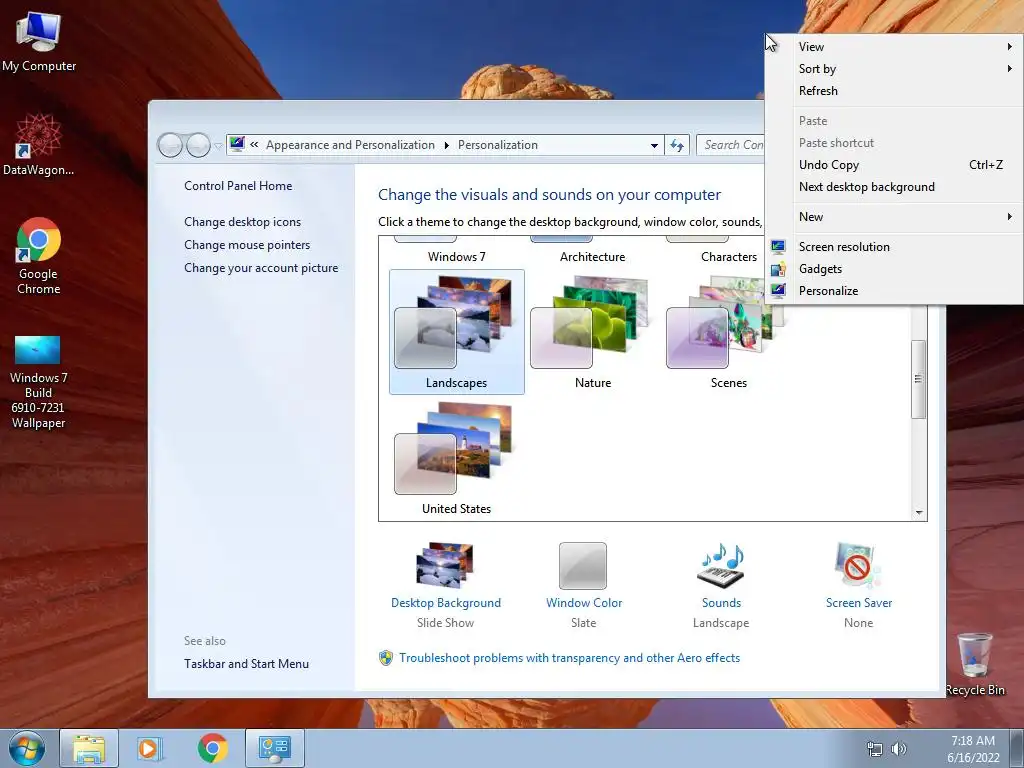This screenshot has width=1024, height=768.
Task: Click the theme list scroll-down arrow
Action: 919,513
